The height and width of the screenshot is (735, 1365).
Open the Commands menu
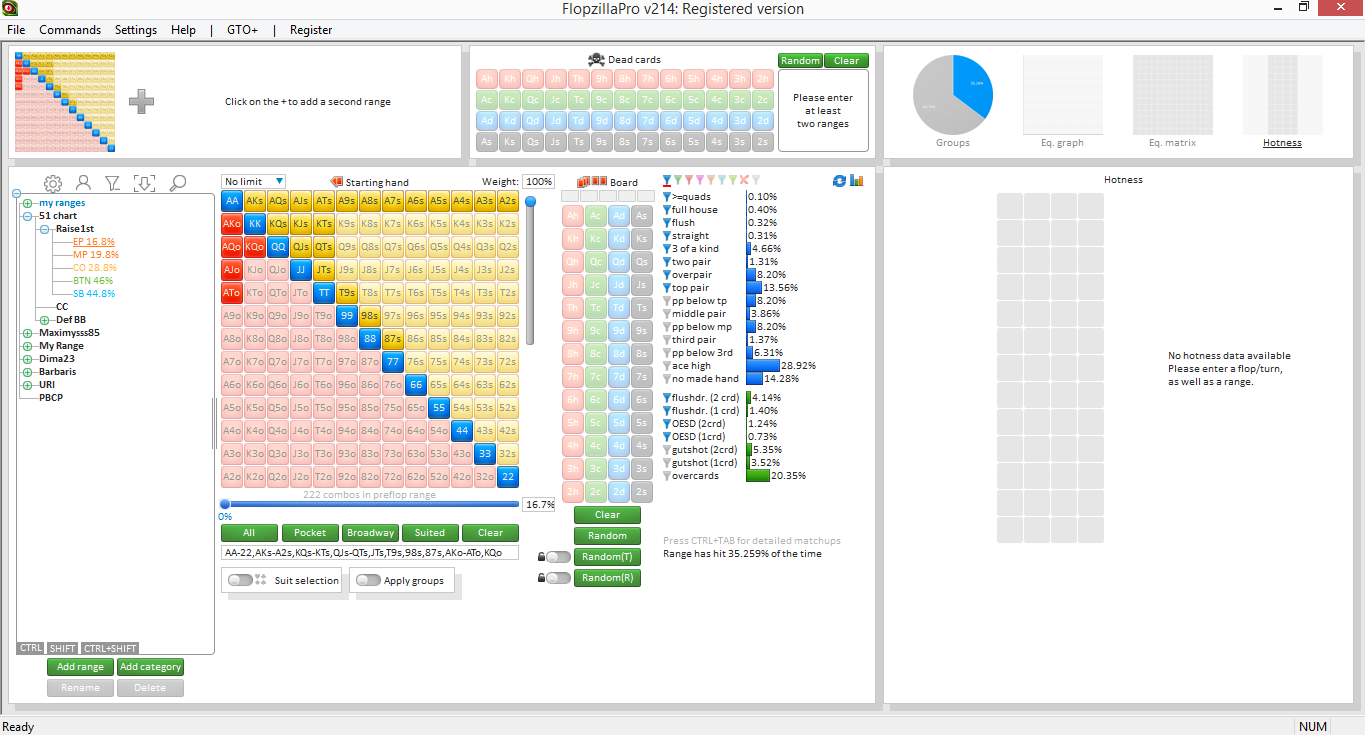click(70, 30)
